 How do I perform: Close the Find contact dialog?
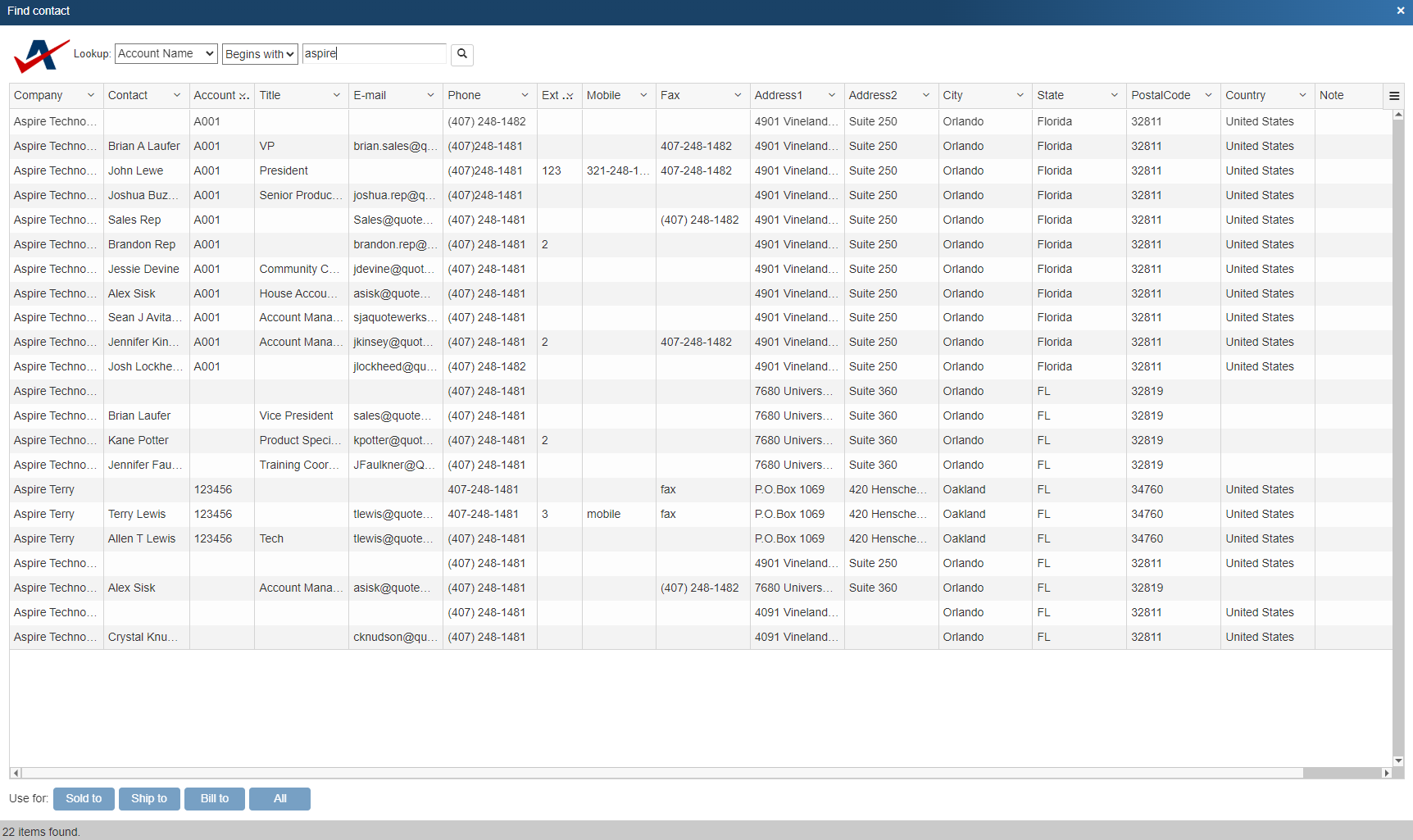pyautogui.click(x=1401, y=11)
